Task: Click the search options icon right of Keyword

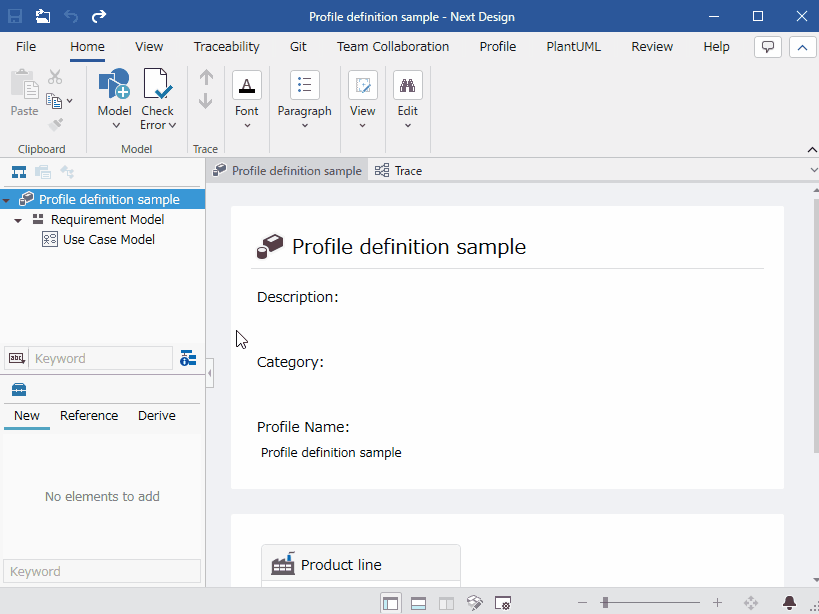Action: (x=188, y=358)
